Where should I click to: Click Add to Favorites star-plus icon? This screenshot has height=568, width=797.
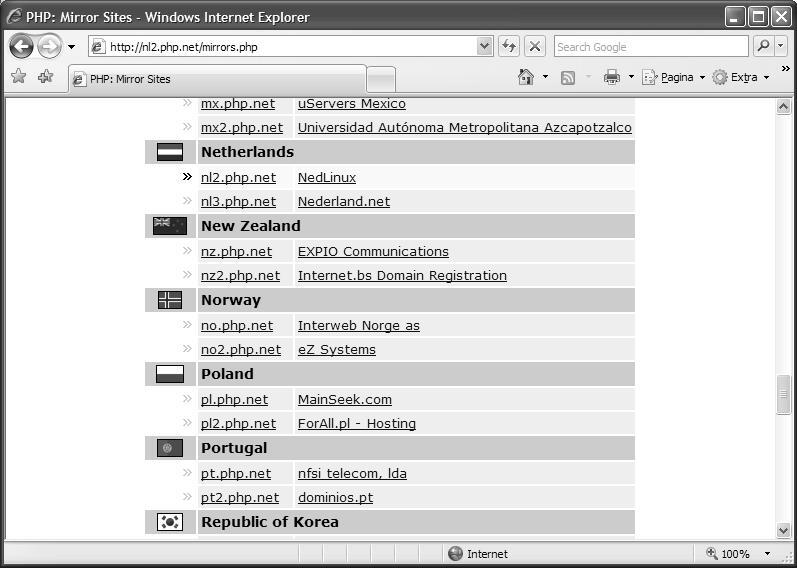click(46, 76)
